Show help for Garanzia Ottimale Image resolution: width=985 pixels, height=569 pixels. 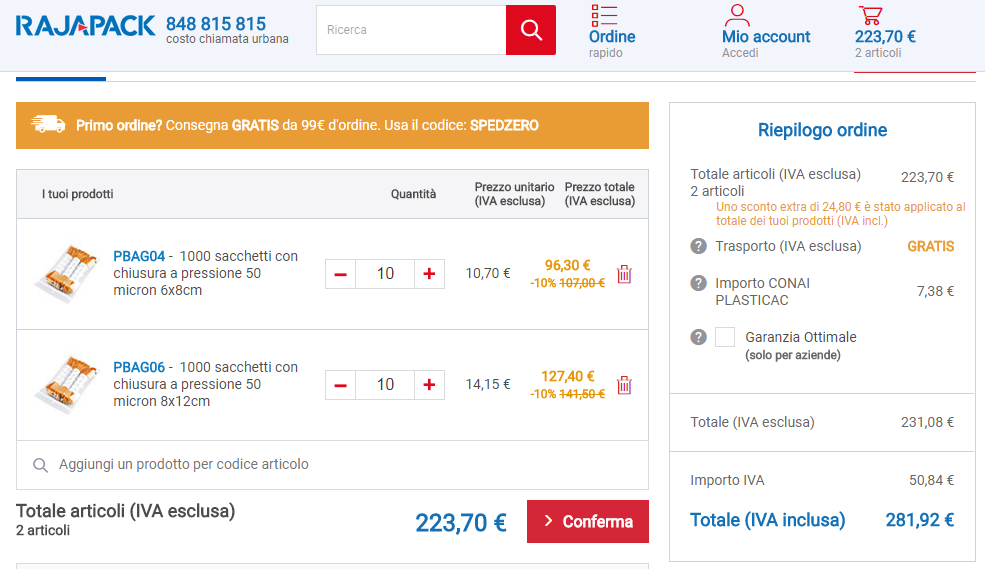pos(699,337)
